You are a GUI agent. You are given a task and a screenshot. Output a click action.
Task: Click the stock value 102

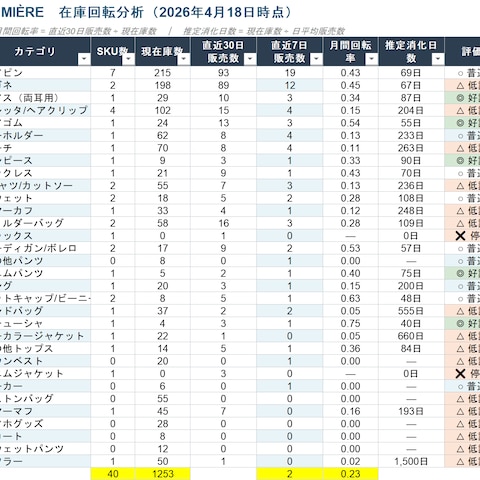point(163,110)
